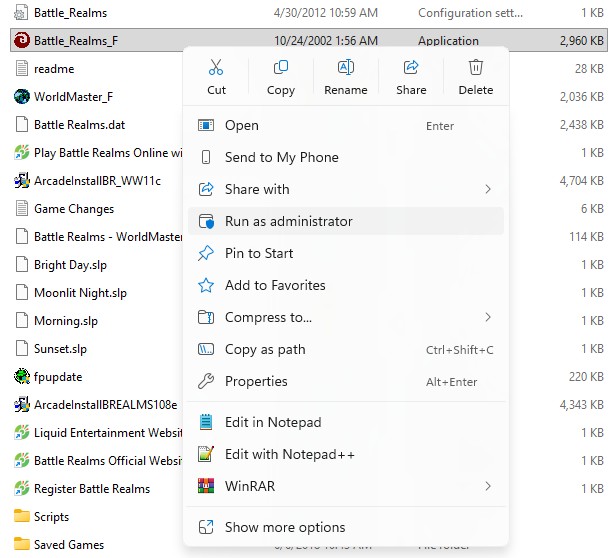Select Battle Realms Official Website shortcut name

108,460
